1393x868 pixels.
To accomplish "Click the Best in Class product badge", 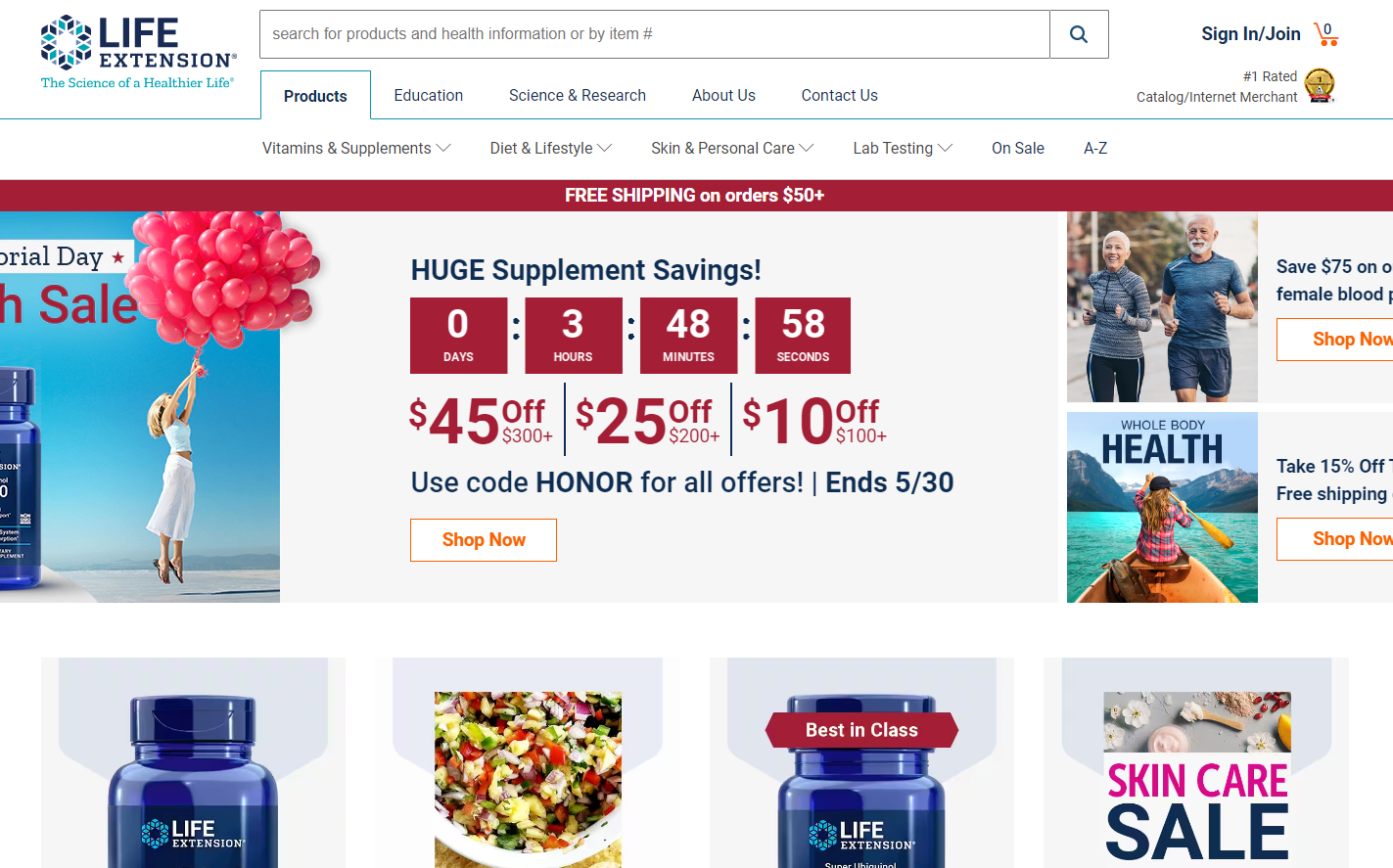I will 861,730.
